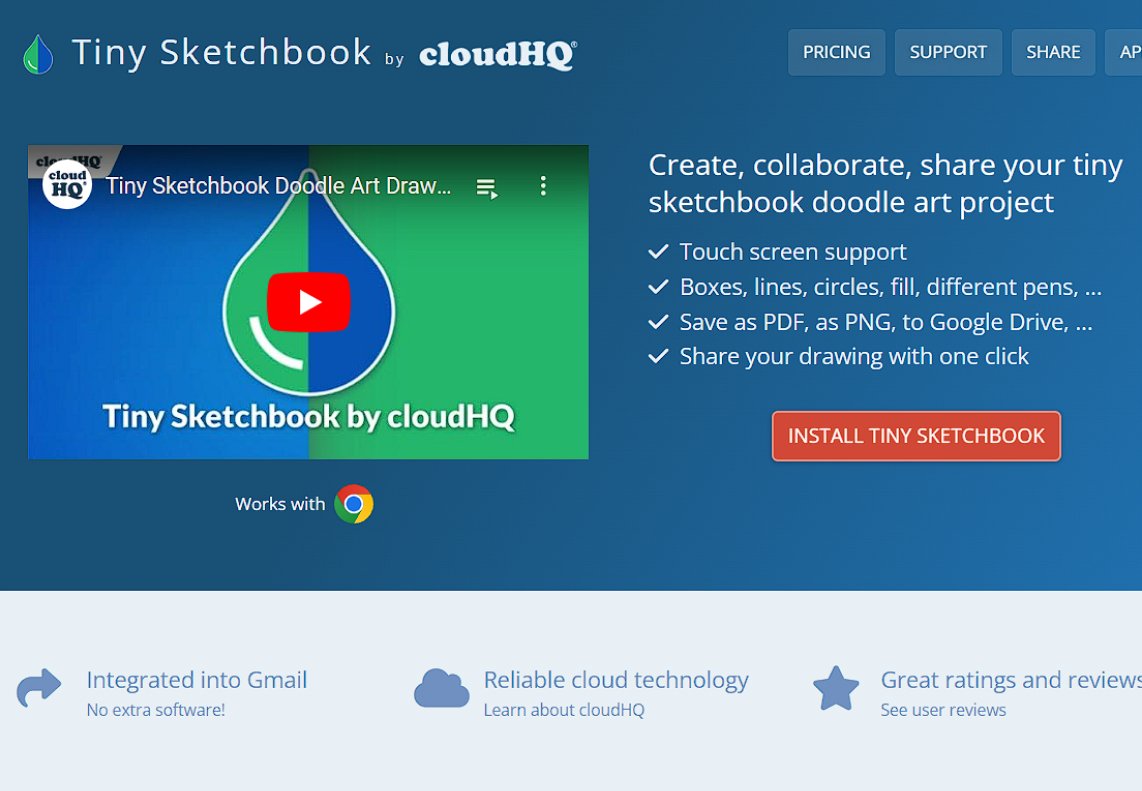Open Reliable cloud technology heading

tap(616, 680)
